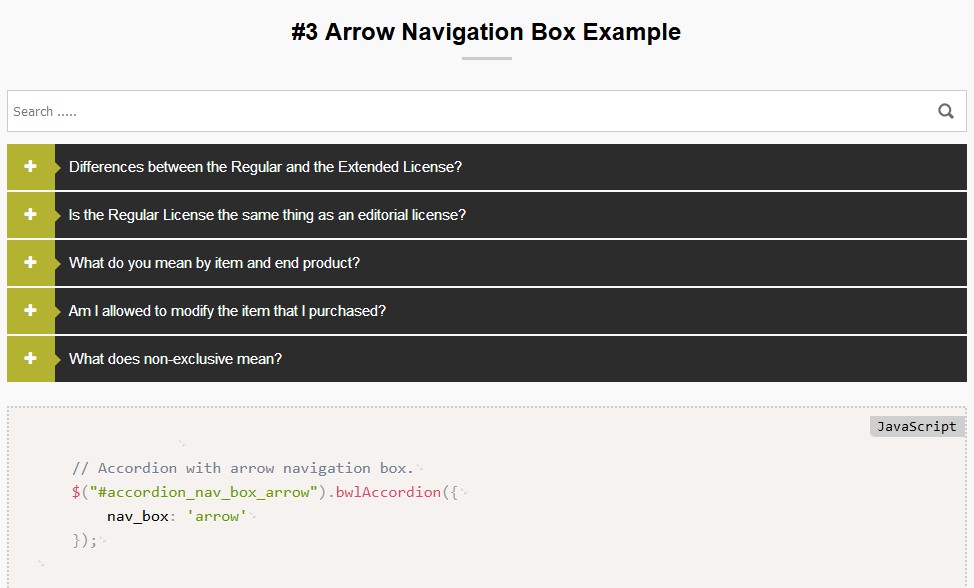
Task: Click the plus icon for the editorial license question
Action: pyautogui.click(x=30, y=215)
